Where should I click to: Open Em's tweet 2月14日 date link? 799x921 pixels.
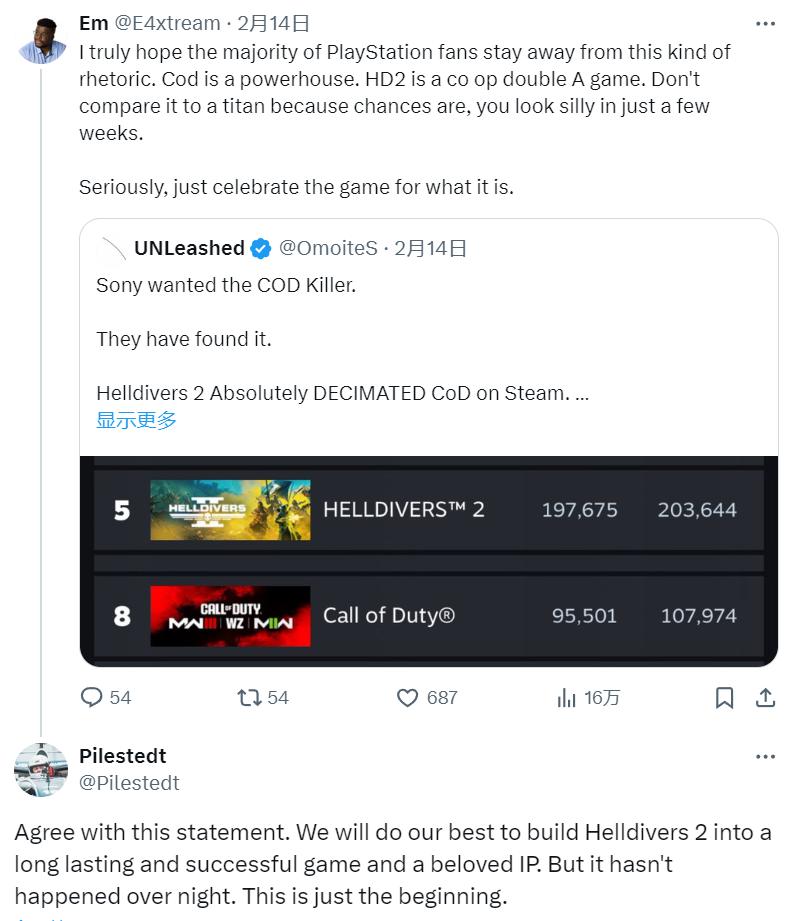(273, 23)
